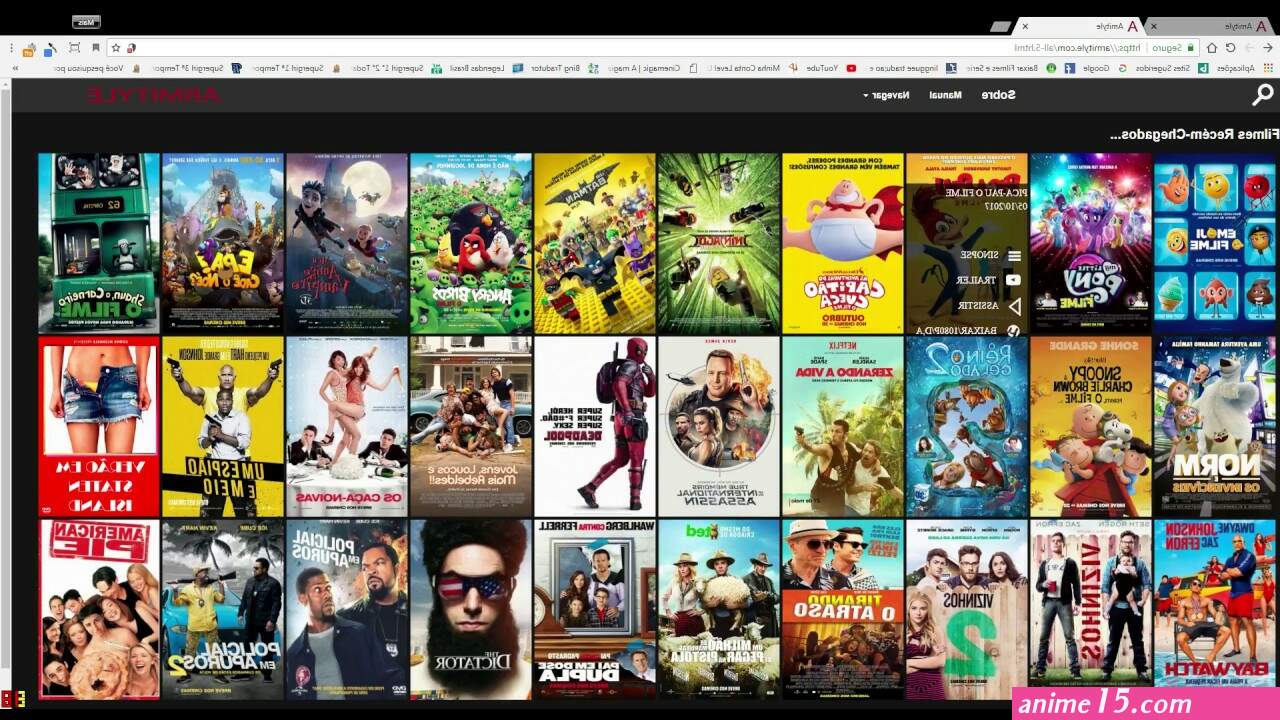Open the Verão em Staten Island poster
Image resolution: width=1280 pixels, height=720 pixels.
coord(99,426)
